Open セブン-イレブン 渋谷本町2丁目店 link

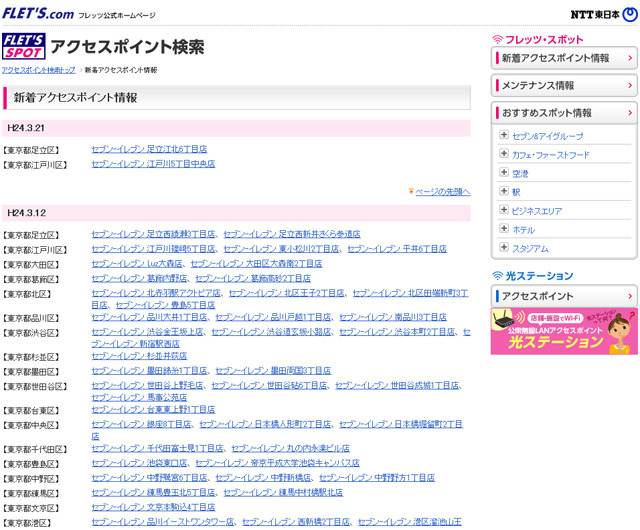pos(397,332)
